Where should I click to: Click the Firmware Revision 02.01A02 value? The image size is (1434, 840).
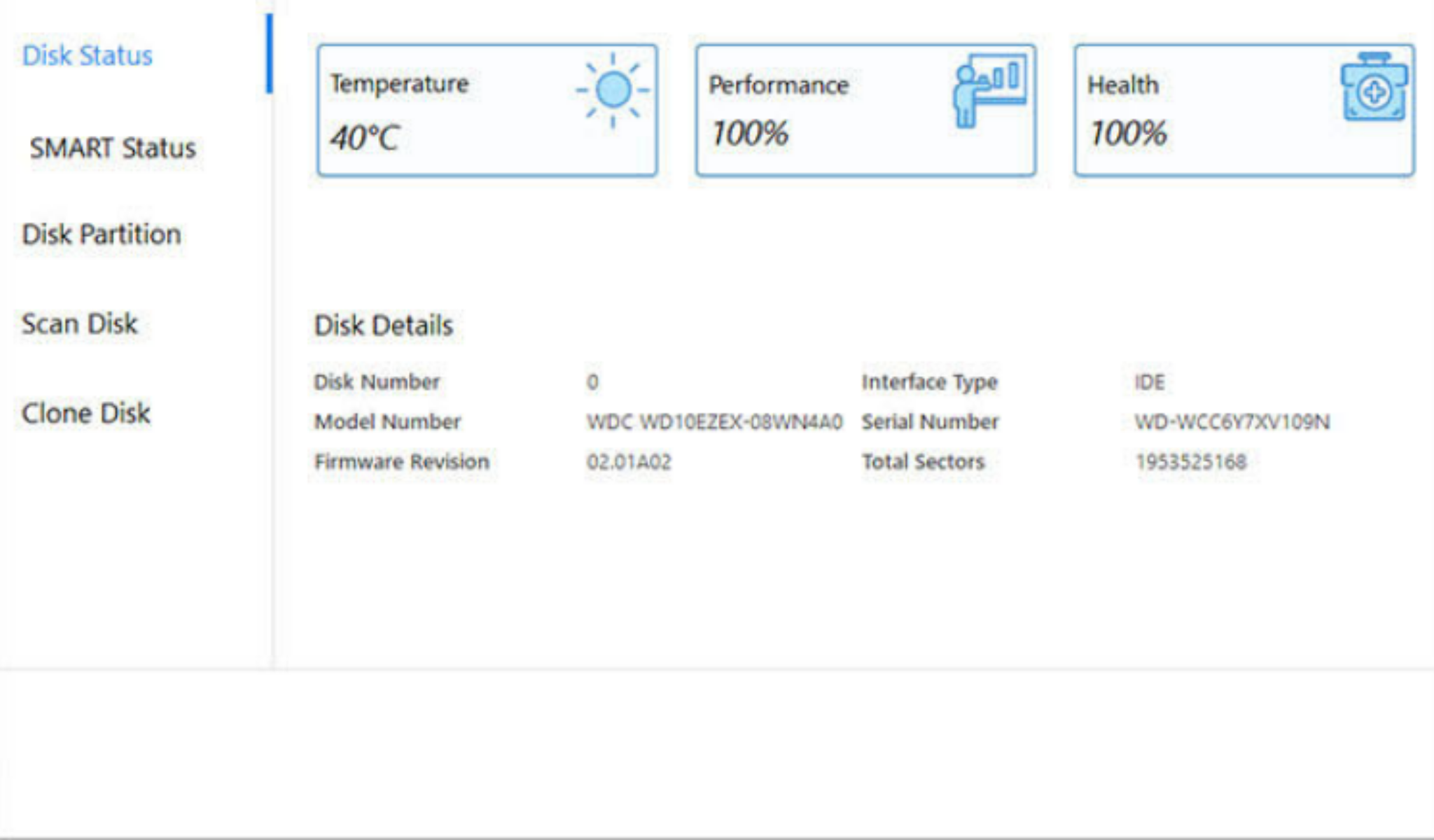(628, 461)
